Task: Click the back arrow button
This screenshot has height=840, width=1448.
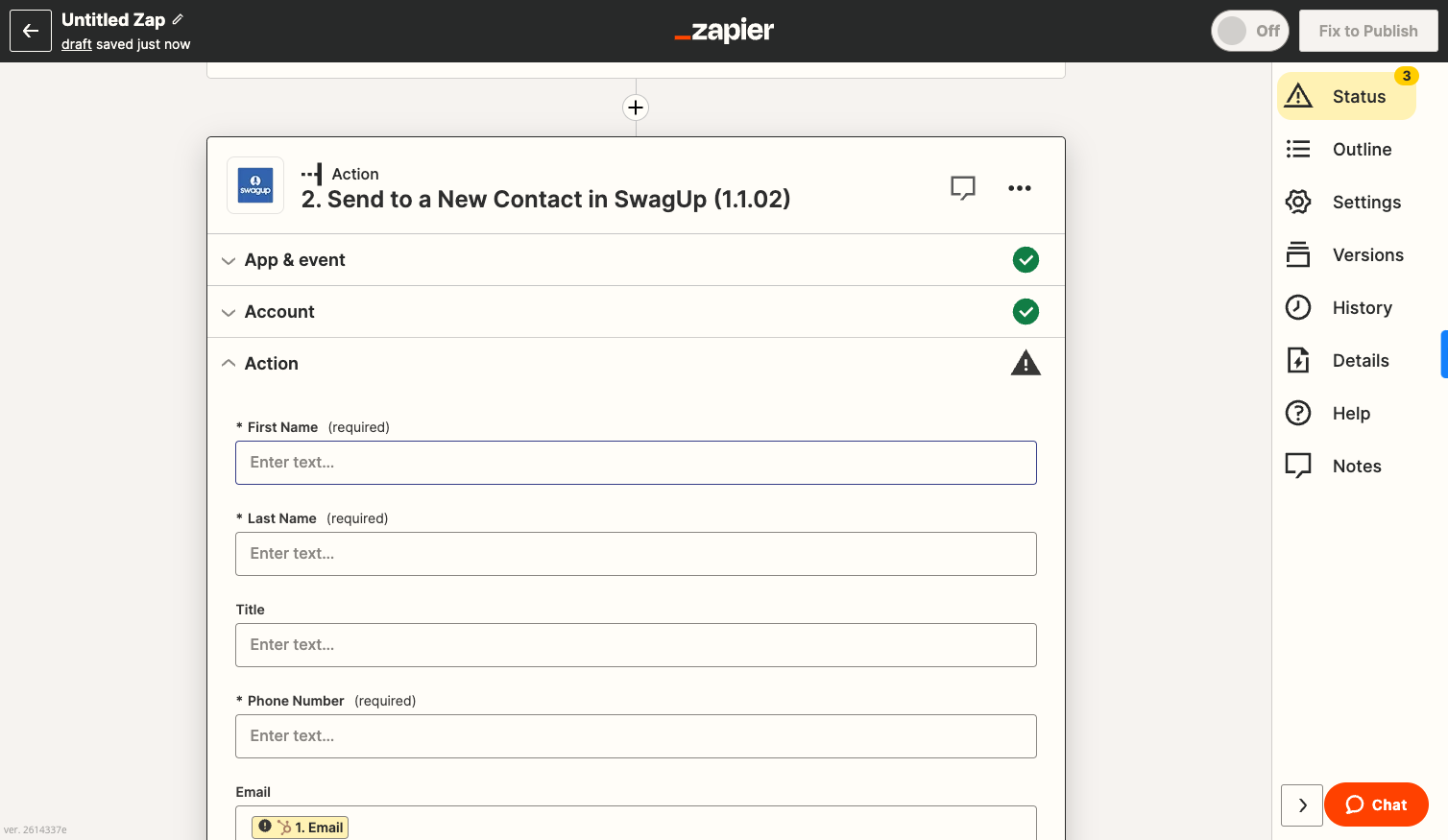Action: click(x=31, y=31)
